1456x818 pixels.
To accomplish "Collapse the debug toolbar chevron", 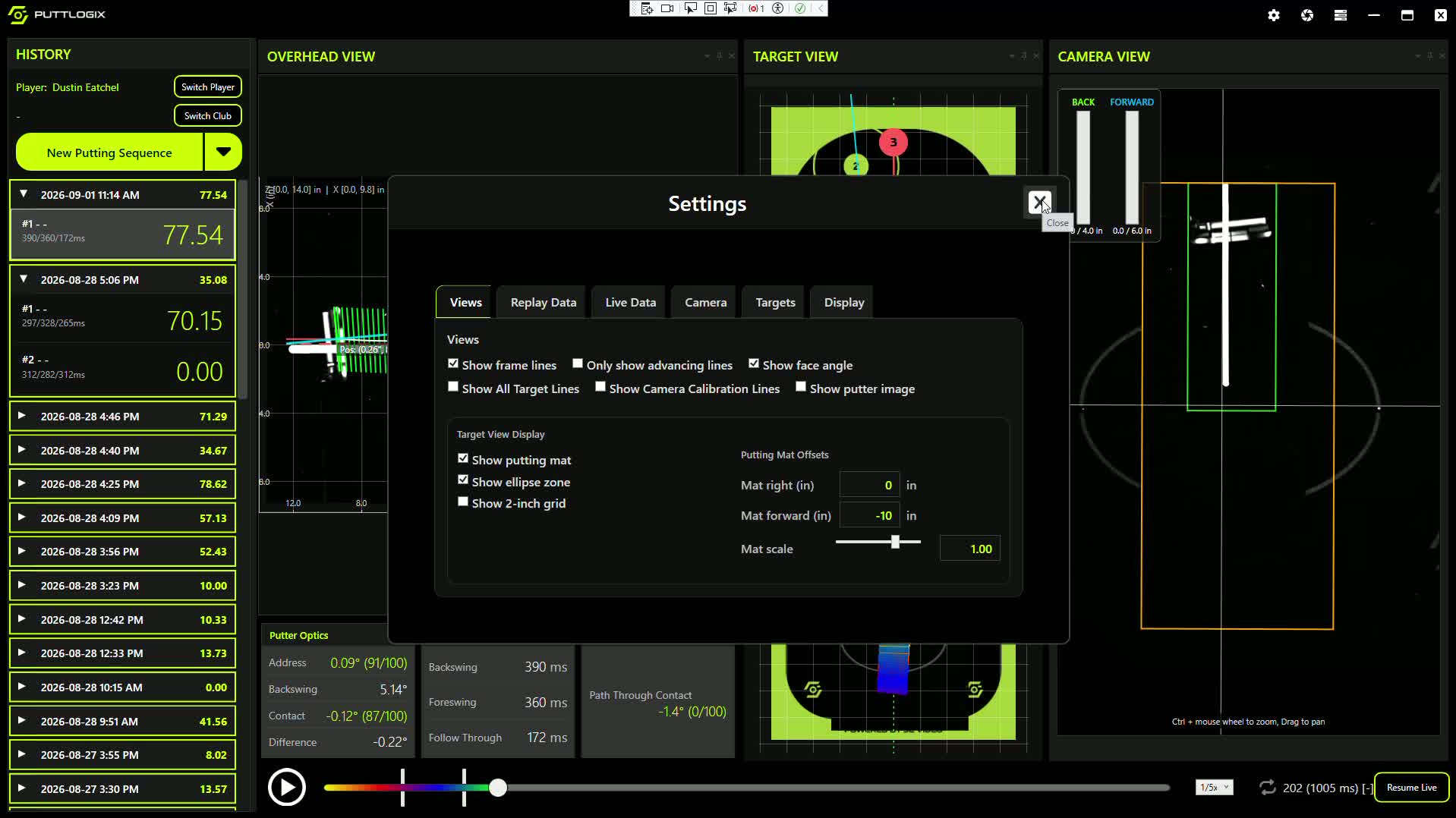I will [x=820, y=8].
